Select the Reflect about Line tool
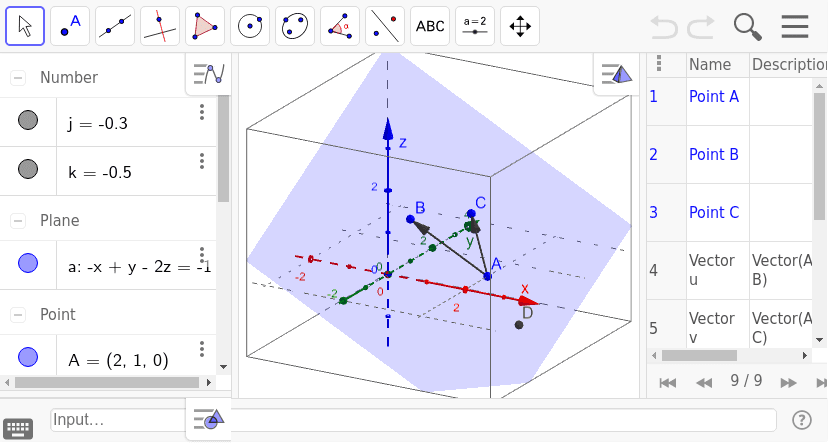This screenshot has height=443, width=829. pyautogui.click(x=384, y=26)
